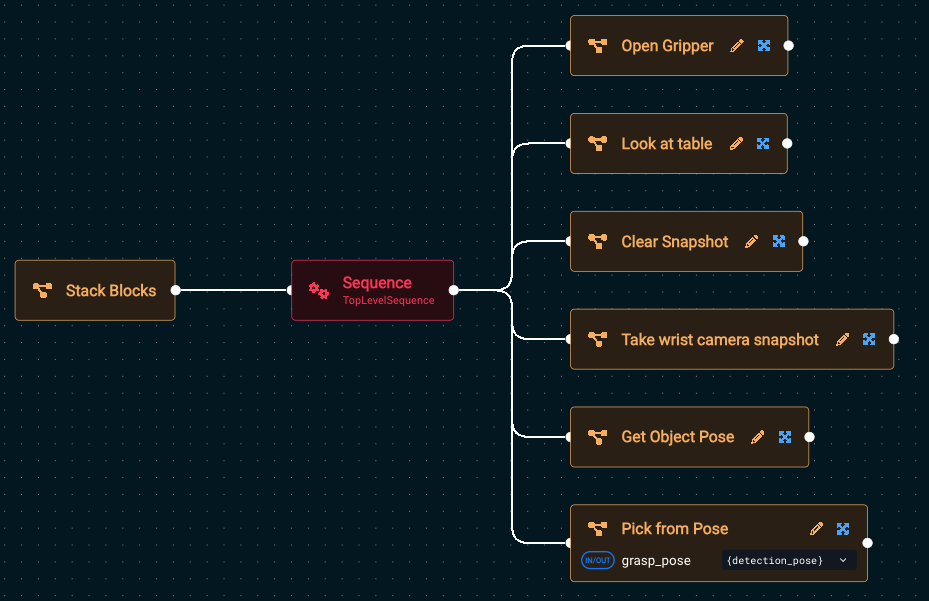
Task: Click the Look at table tree icon
Action: (597, 143)
